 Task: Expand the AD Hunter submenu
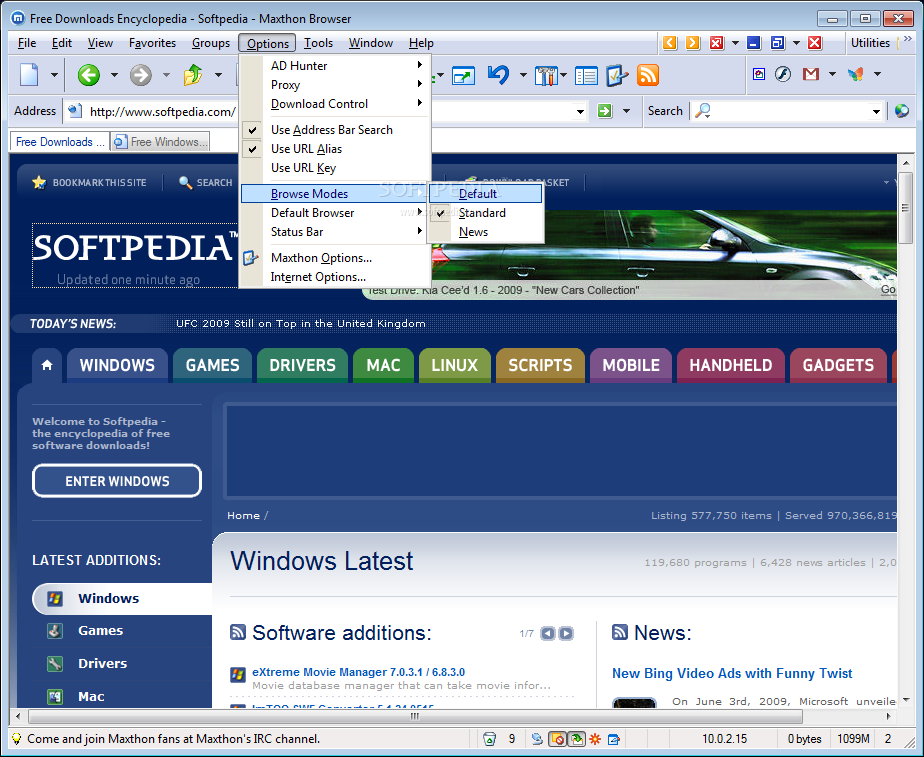(x=336, y=65)
